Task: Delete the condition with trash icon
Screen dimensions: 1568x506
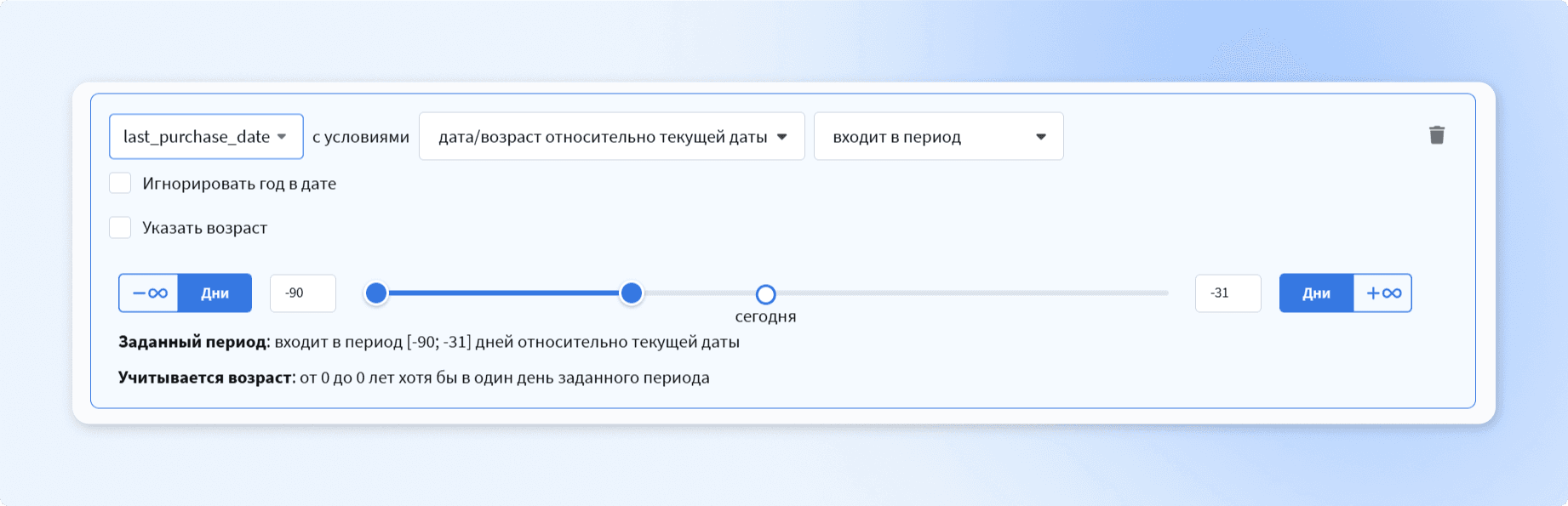Action: (1437, 135)
